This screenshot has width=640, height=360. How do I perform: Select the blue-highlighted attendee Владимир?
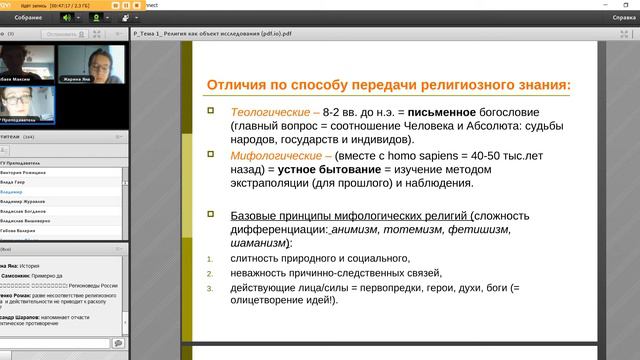pos(61,192)
